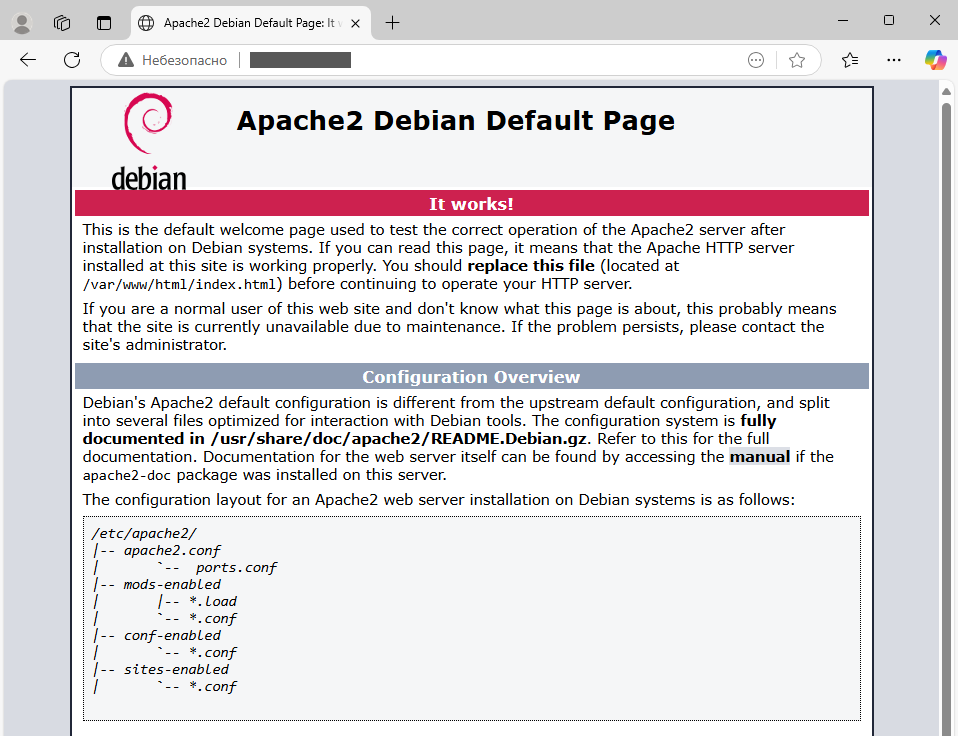Open a new tab with plus button
Viewport: 958px width, 736px height.
(392, 23)
